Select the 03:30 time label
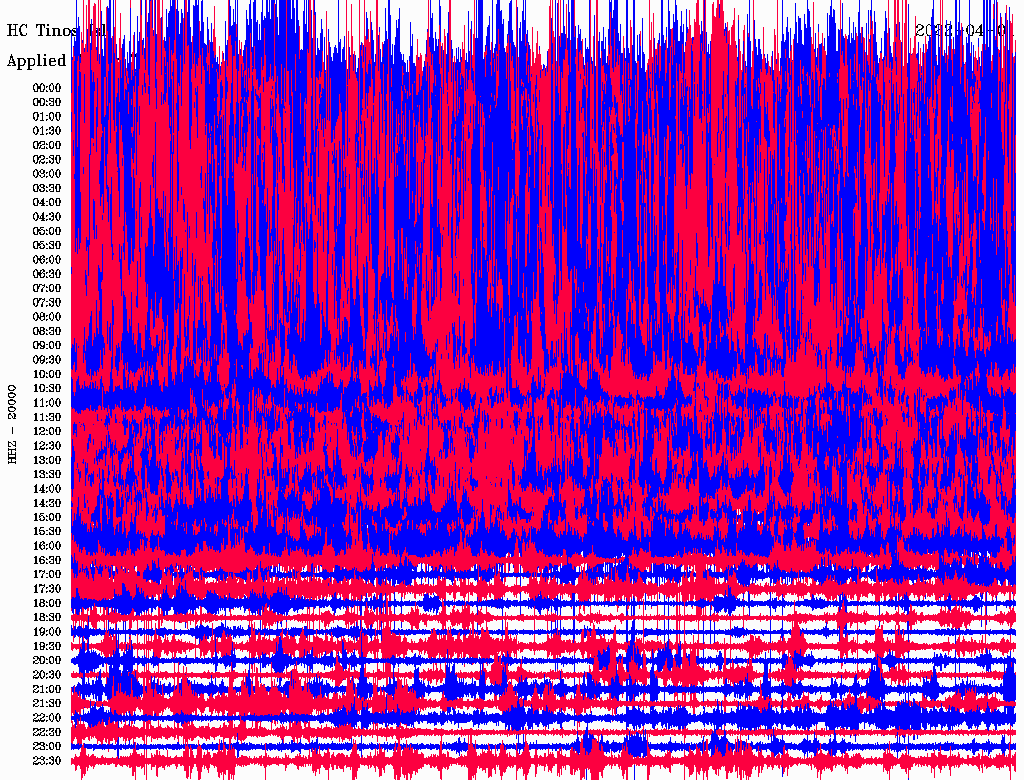 [47, 188]
